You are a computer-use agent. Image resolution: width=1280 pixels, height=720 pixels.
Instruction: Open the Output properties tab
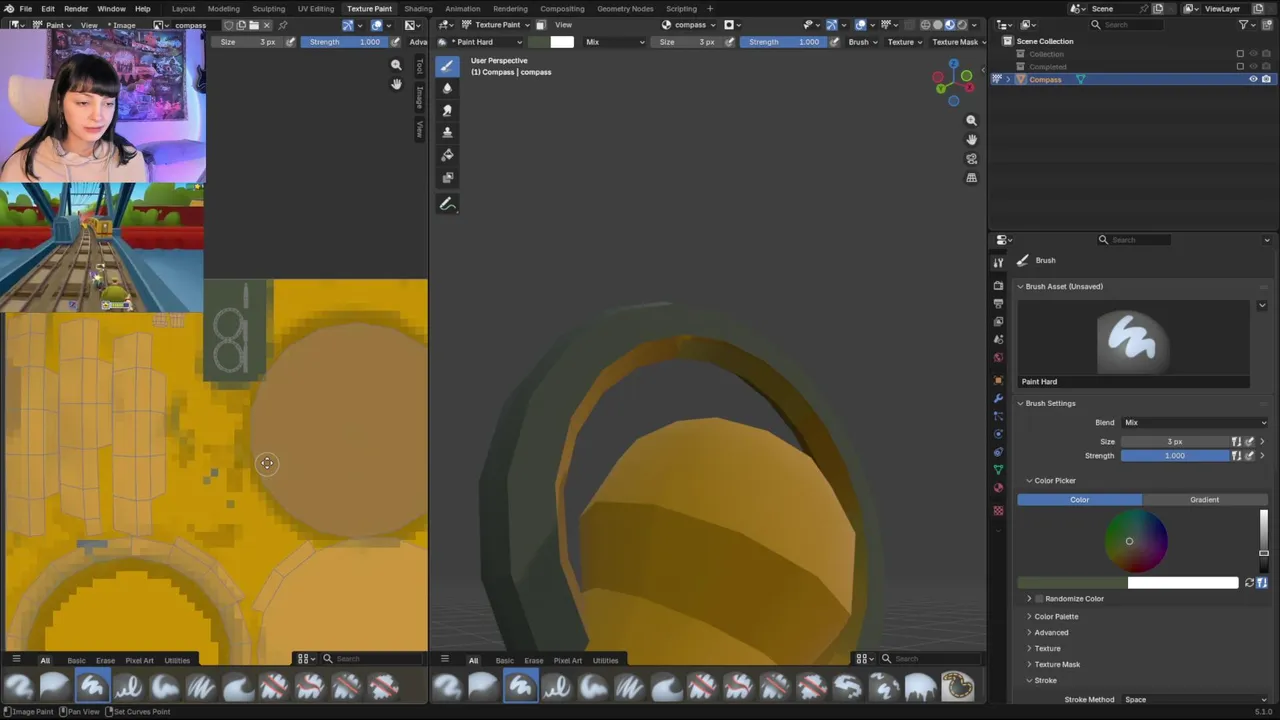pyautogui.click(x=998, y=303)
